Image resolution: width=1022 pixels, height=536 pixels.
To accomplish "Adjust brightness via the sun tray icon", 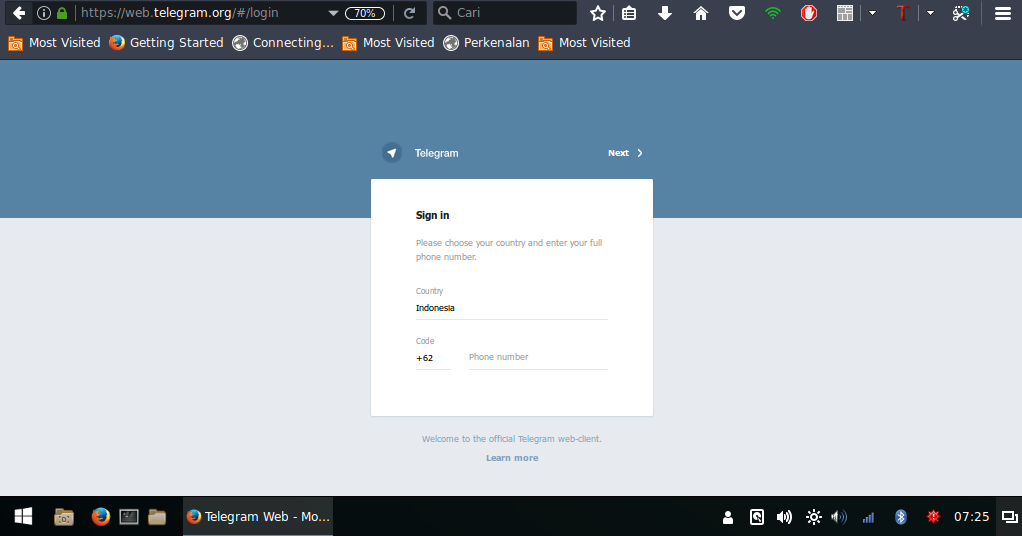I will [813, 517].
